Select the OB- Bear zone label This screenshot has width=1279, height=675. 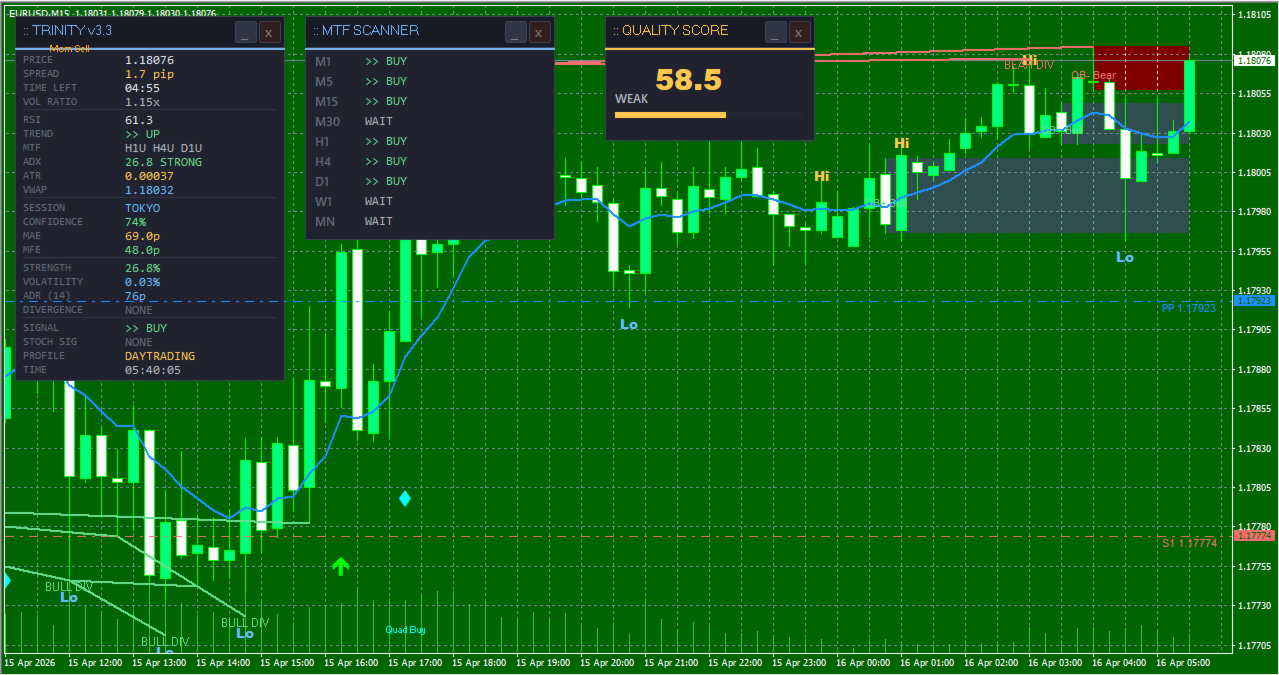[x=1093, y=75]
